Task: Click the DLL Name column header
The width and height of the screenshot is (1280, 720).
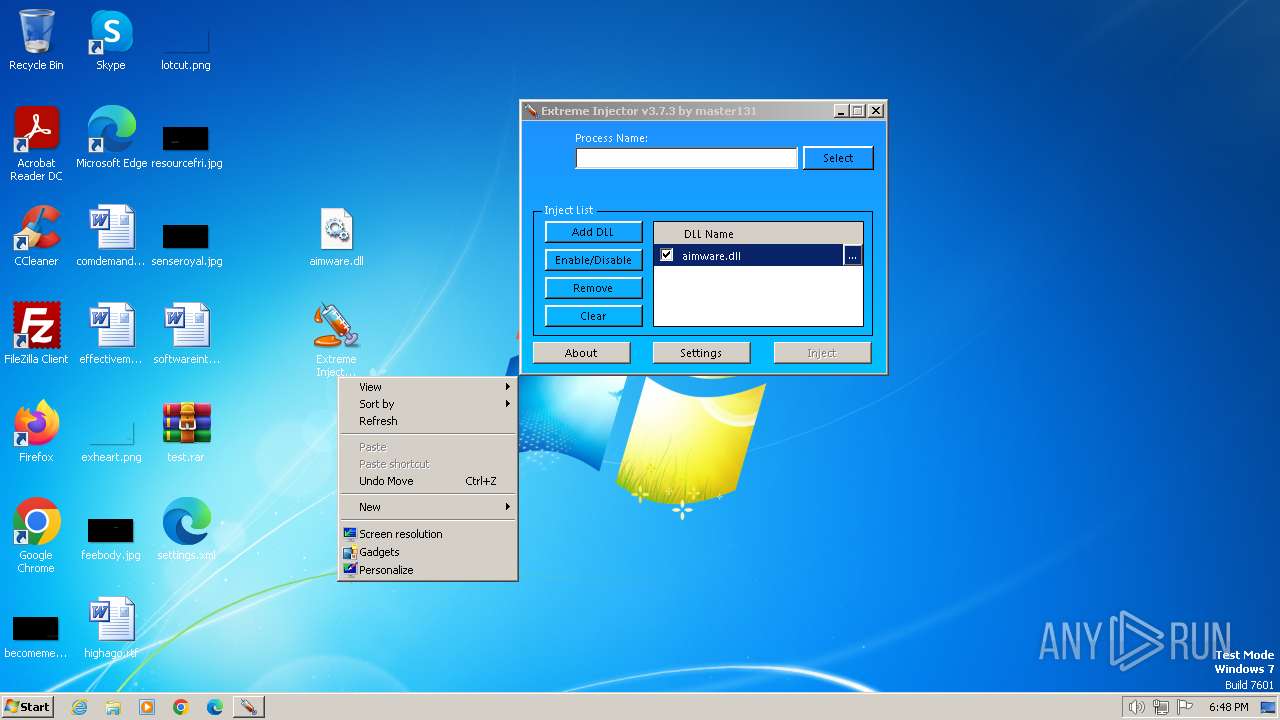Action: (758, 234)
